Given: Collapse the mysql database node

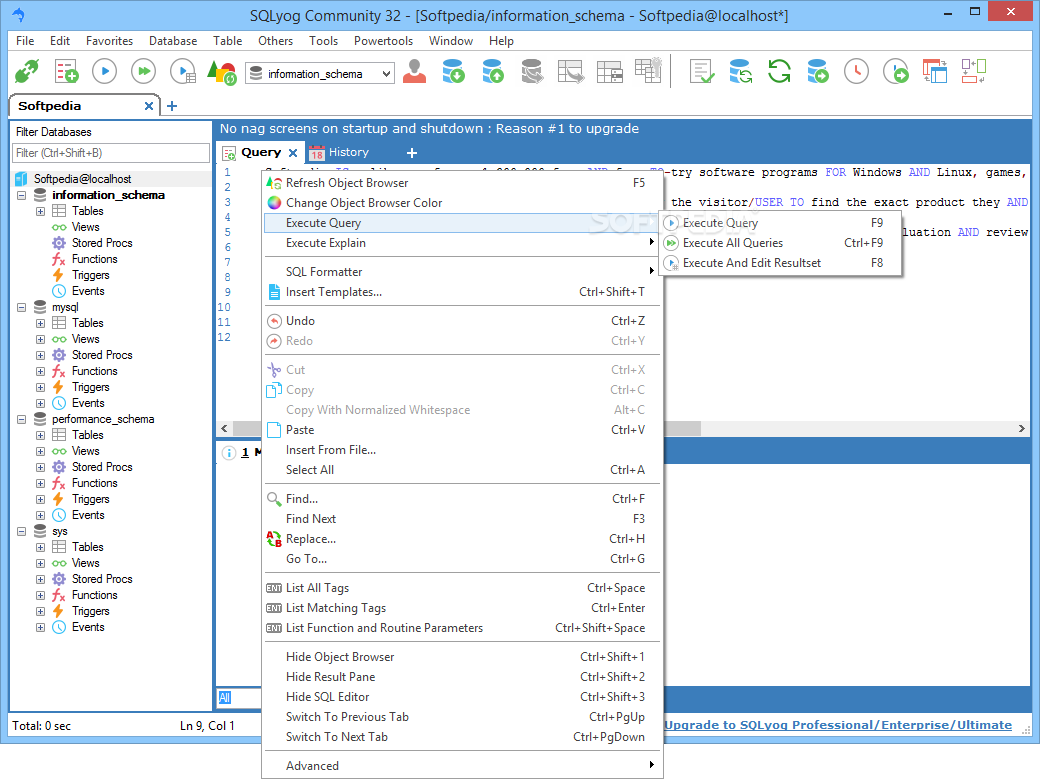Looking at the screenshot, I should (21, 307).
